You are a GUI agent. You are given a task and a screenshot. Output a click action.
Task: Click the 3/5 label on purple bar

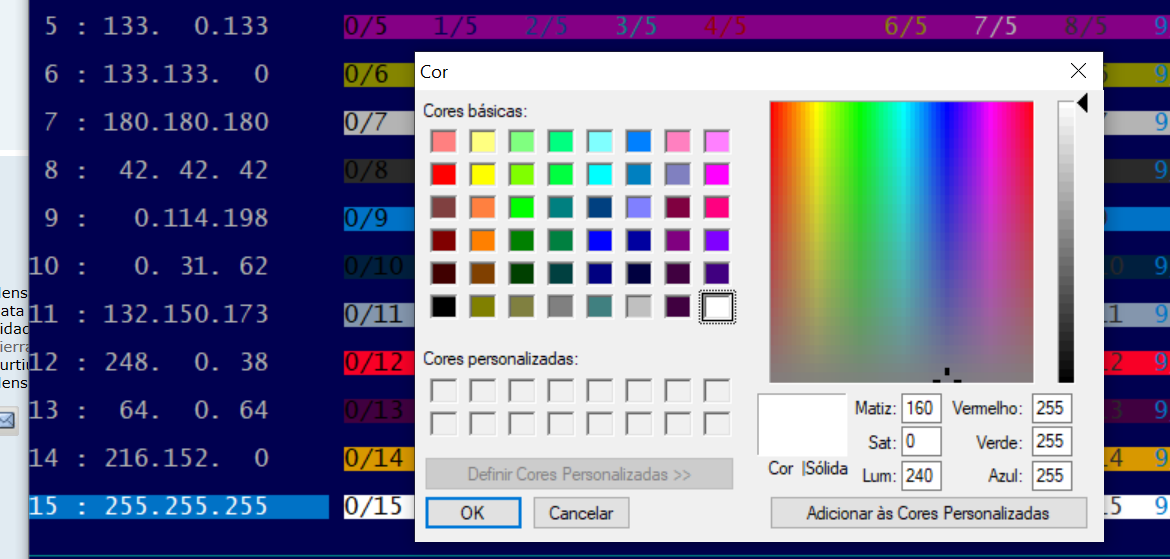636,27
